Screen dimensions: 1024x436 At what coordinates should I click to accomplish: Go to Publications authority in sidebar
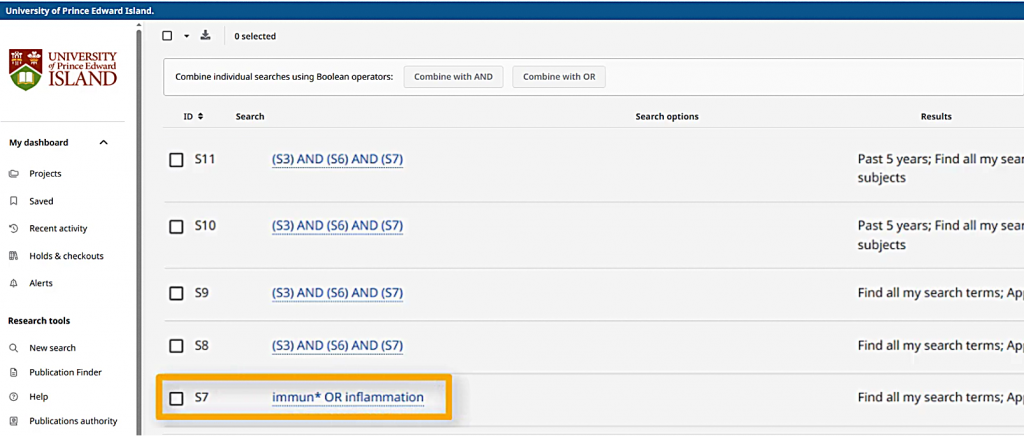pos(73,421)
